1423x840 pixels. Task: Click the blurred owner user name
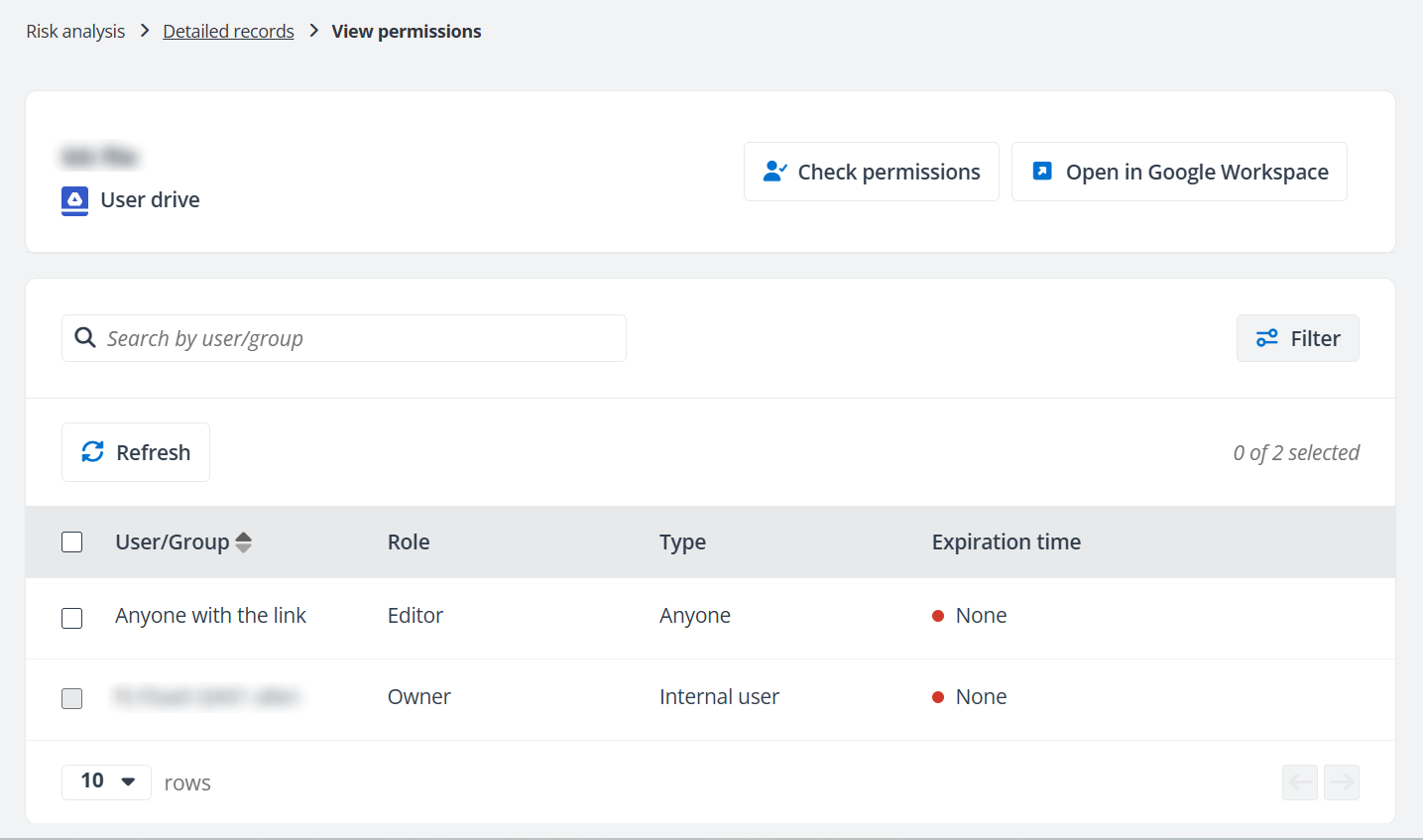coord(206,697)
